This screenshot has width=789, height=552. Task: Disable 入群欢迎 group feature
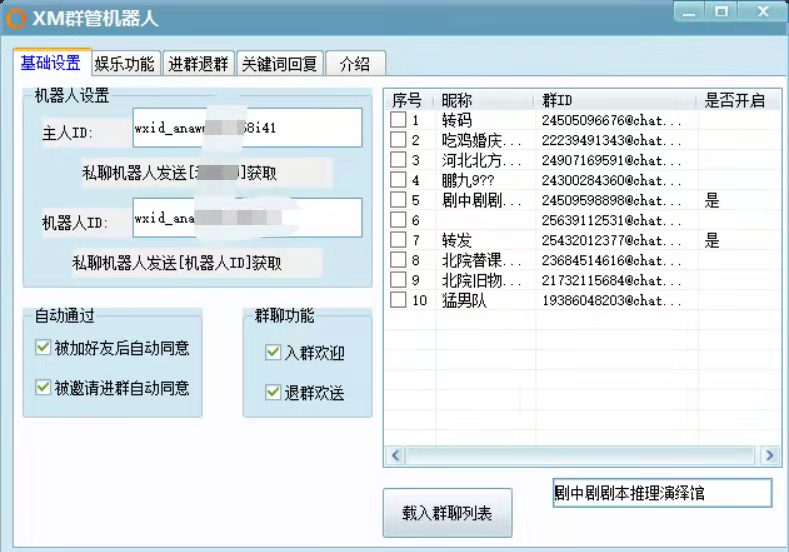[x=273, y=352]
